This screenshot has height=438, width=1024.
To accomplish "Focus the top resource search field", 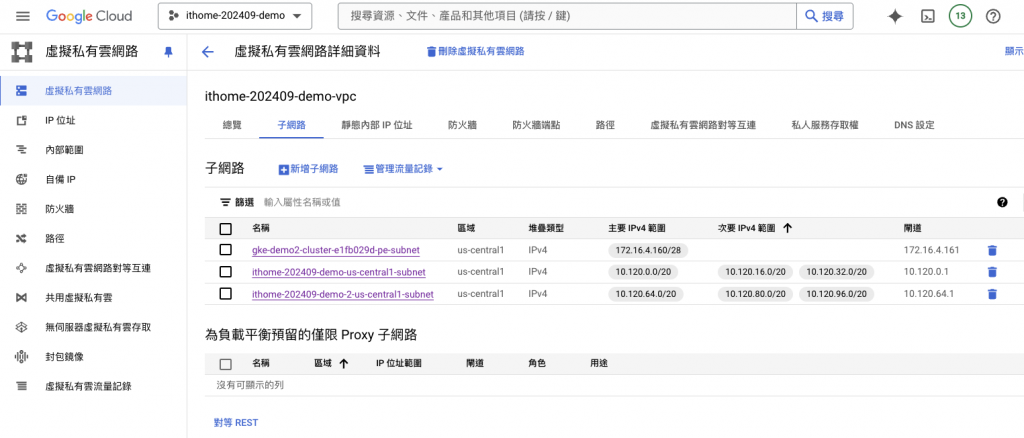I will [x=567, y=16].
